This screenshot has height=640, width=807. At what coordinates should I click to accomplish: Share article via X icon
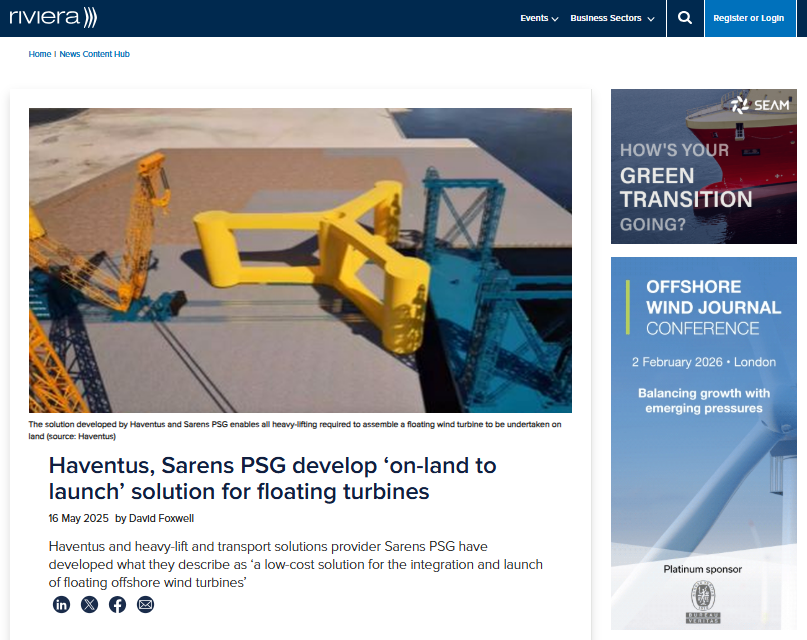pyautogui.click(x=89, y=604)
